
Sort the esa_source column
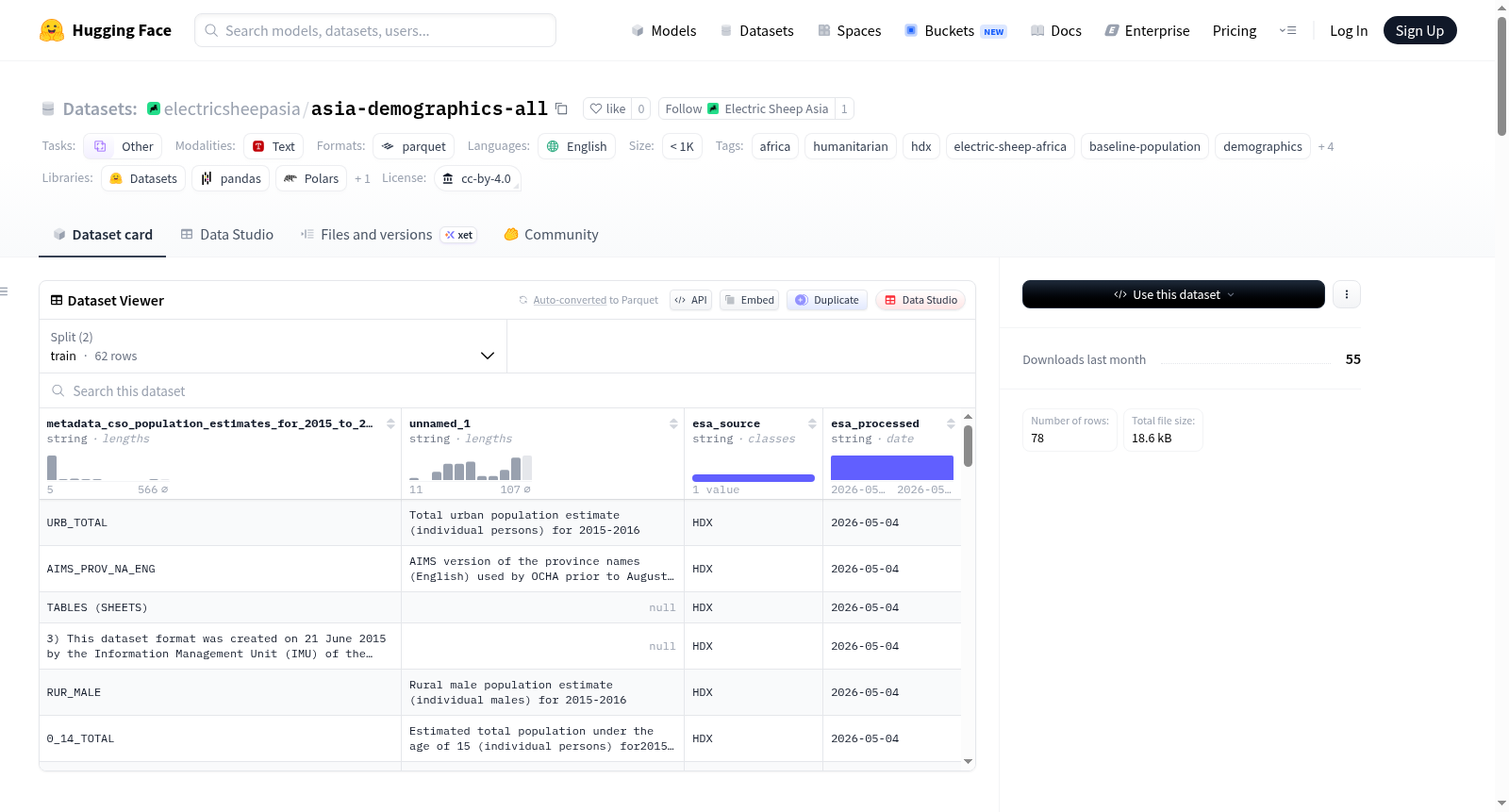(812, 423)
